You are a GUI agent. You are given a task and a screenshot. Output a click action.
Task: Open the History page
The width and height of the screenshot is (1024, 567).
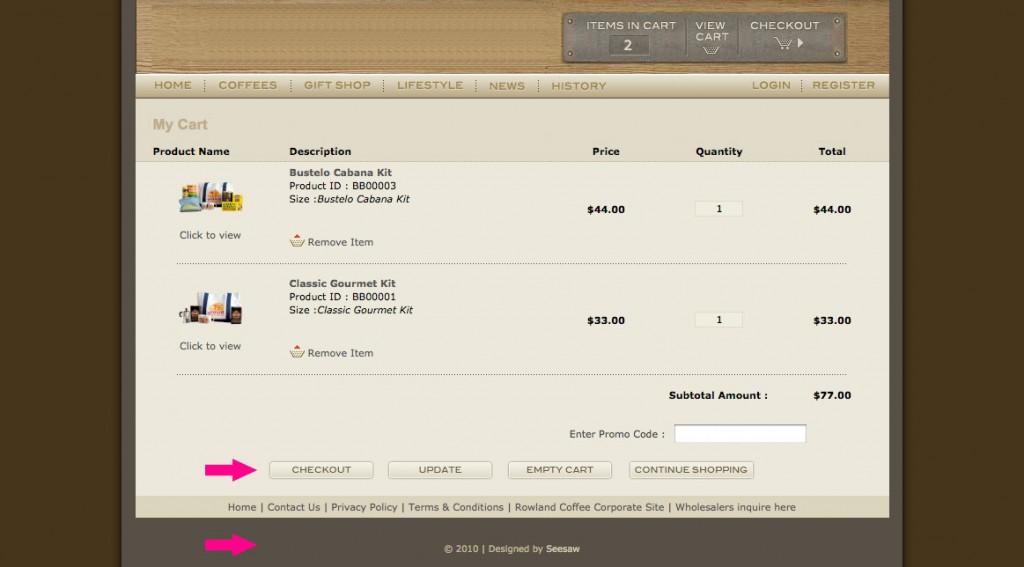(579, 86)
